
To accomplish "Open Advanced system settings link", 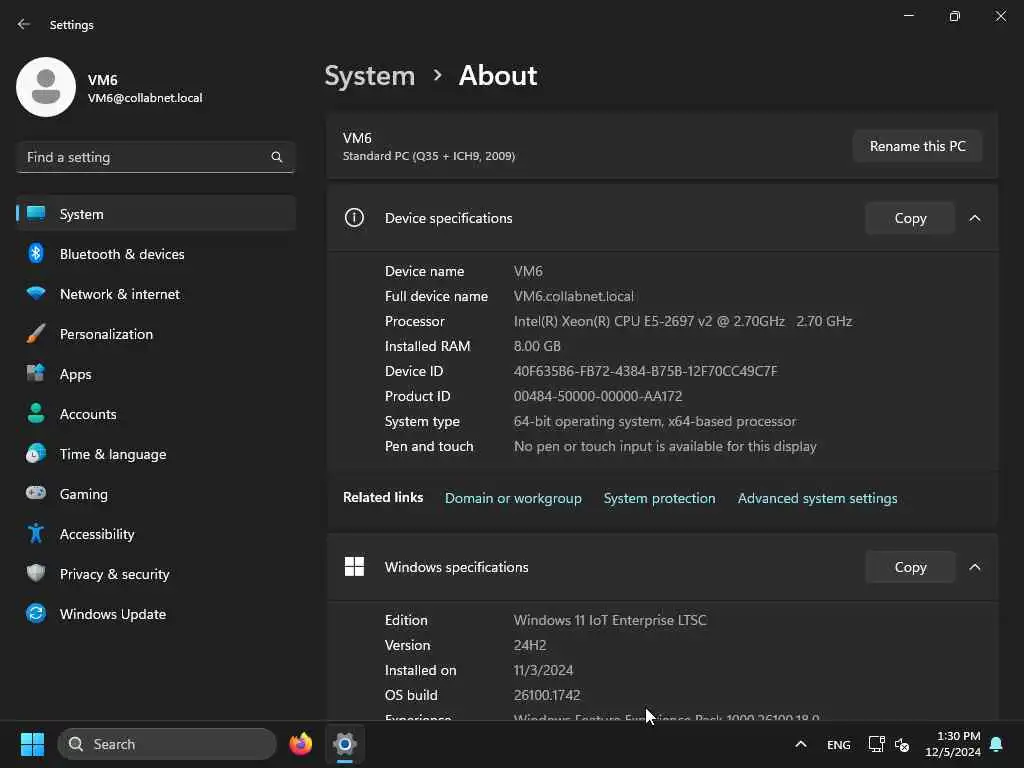I will pyautogui.click(x=818, y=498).
